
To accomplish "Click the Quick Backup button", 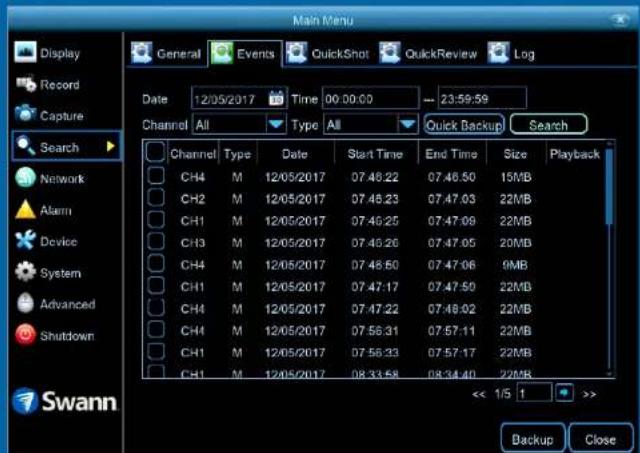I will (x=464, y=124).
